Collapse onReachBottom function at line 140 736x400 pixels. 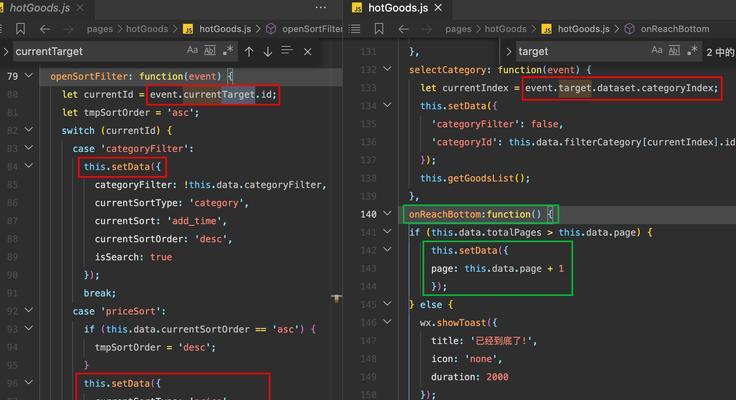pyautogui.click(x=387, y=214)
